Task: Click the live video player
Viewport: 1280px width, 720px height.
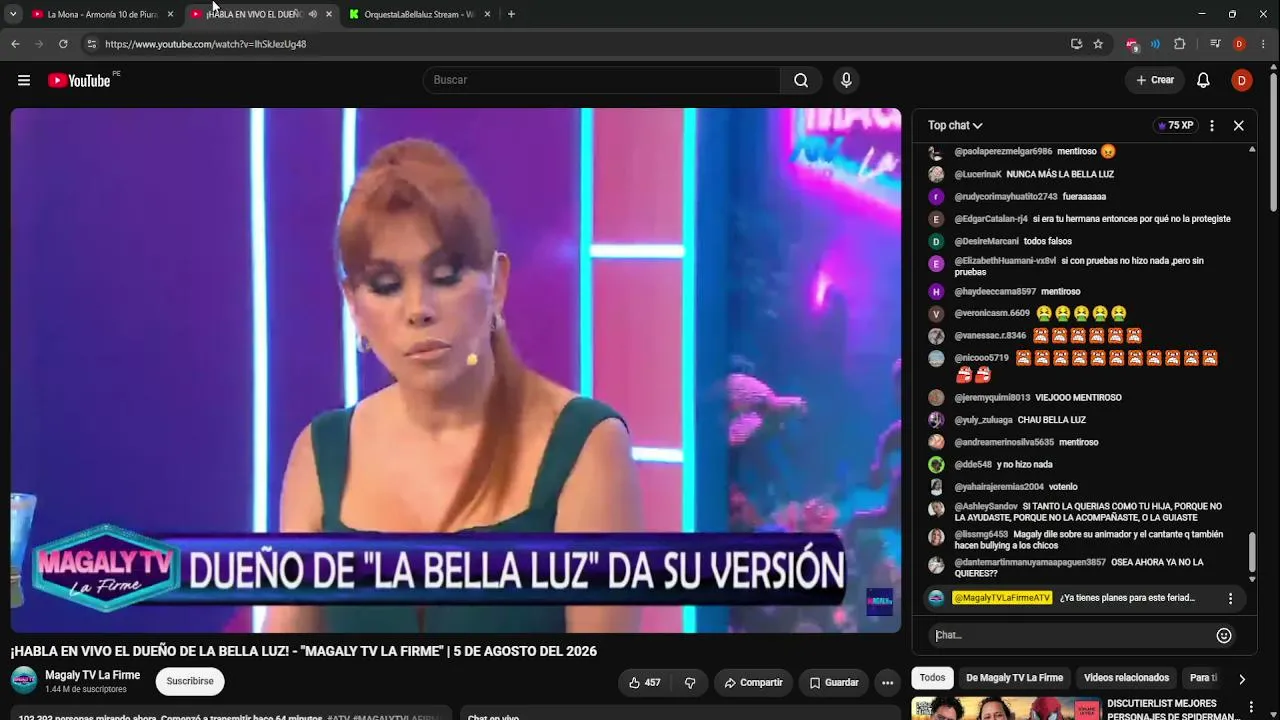Action: tap(455, 370)
